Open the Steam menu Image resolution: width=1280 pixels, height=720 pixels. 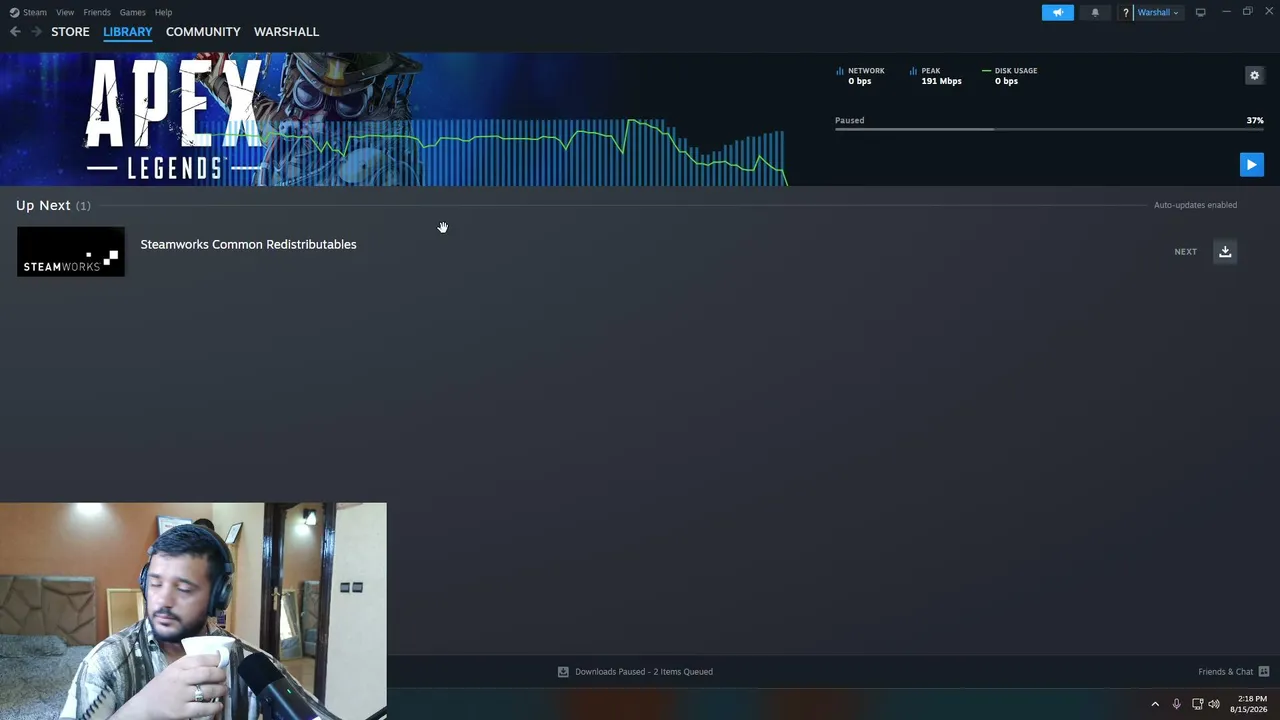point(35,12)
